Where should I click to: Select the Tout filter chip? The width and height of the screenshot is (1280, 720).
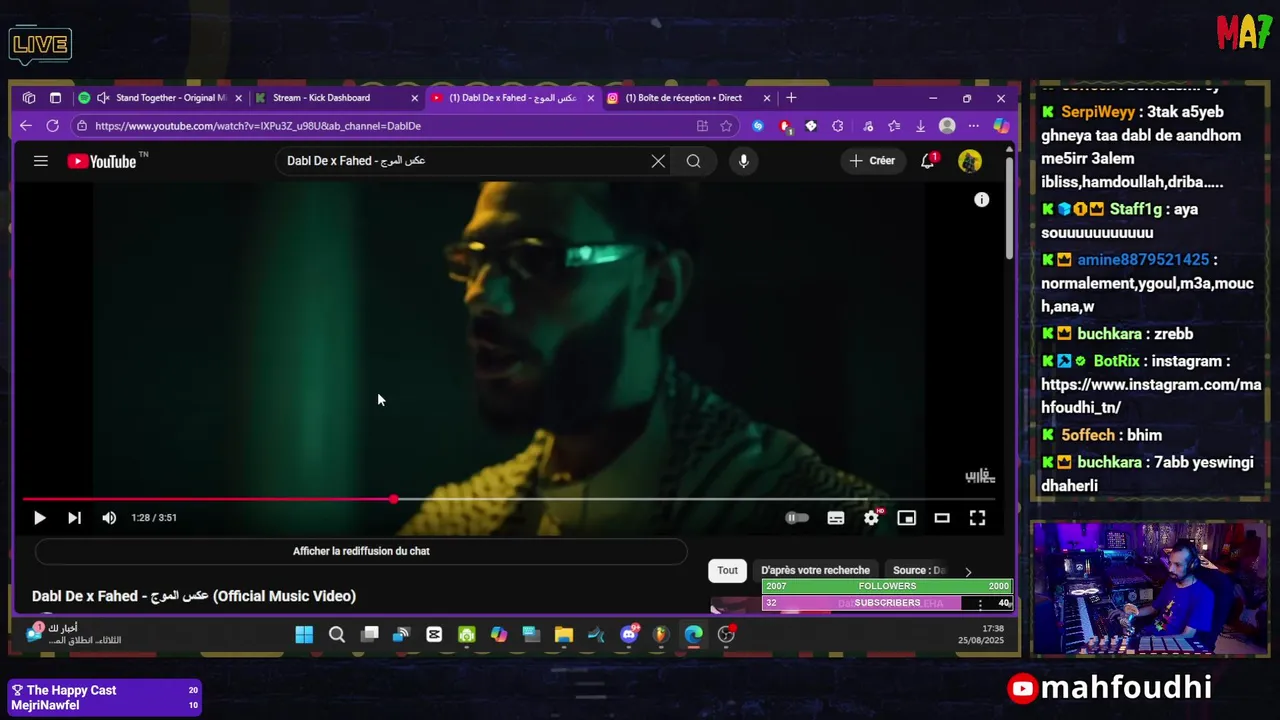coord(728,571)
